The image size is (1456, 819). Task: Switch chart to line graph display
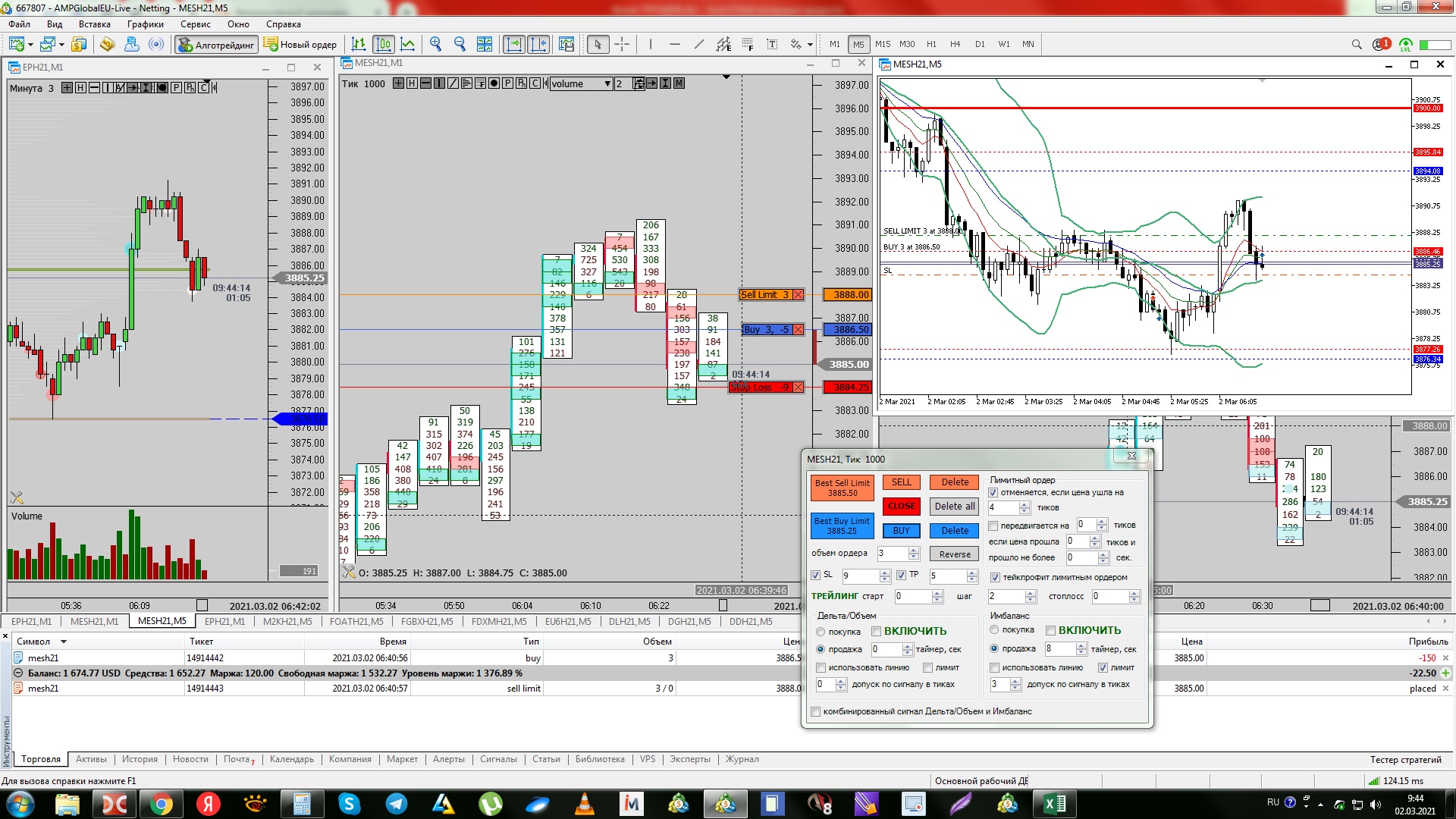pyautogui.click(x=408, y=44)
